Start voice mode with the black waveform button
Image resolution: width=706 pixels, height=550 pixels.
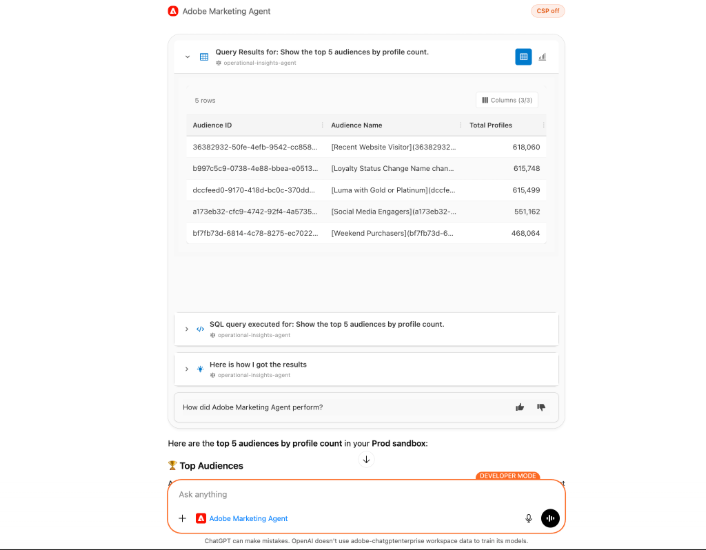[x=550, y=518]
